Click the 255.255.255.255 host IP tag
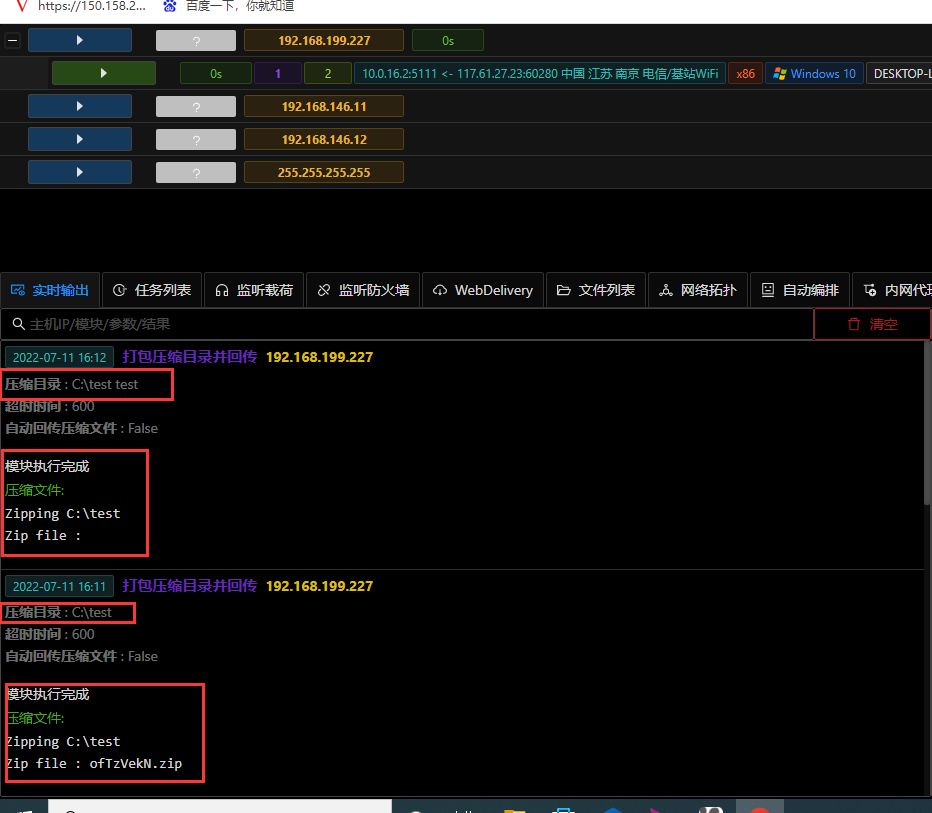 324,172
